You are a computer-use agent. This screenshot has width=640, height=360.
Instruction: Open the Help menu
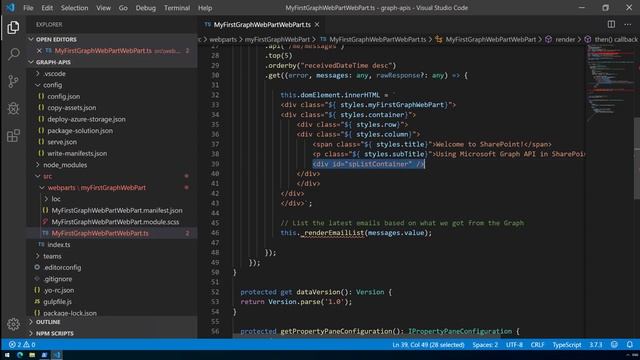coord(205,8)
